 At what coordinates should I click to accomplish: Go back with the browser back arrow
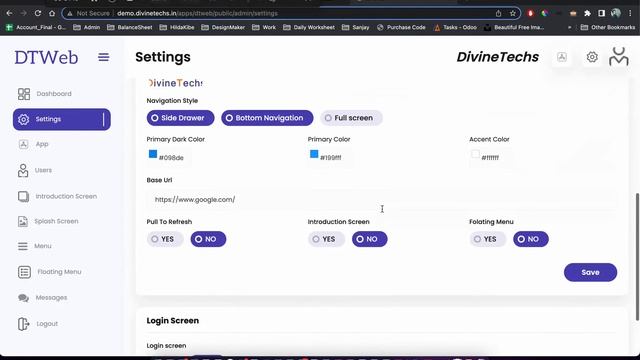9,13
